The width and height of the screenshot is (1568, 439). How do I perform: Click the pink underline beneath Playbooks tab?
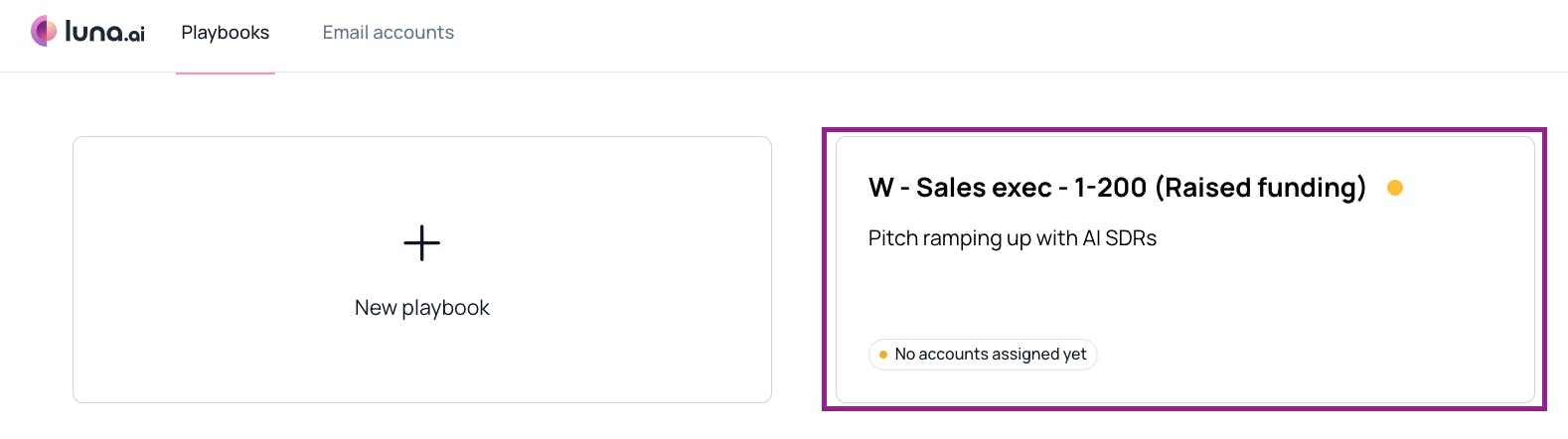[226, 73]
